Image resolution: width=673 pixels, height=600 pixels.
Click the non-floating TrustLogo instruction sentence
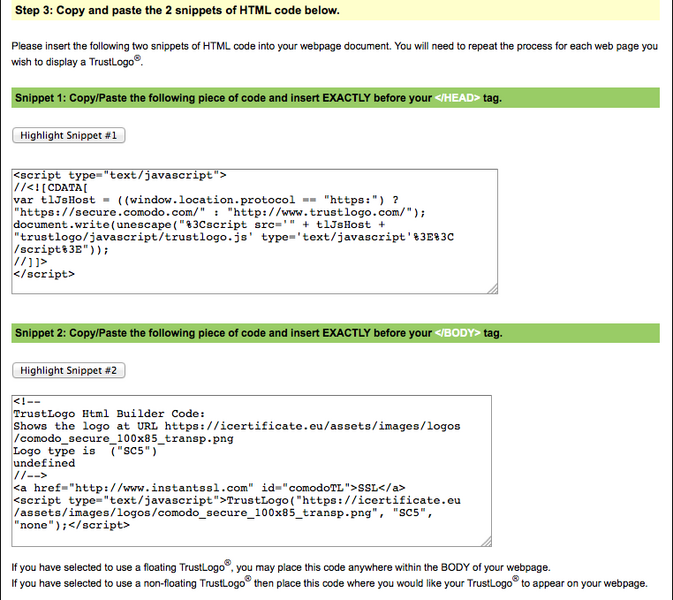[x=328, y=583]
